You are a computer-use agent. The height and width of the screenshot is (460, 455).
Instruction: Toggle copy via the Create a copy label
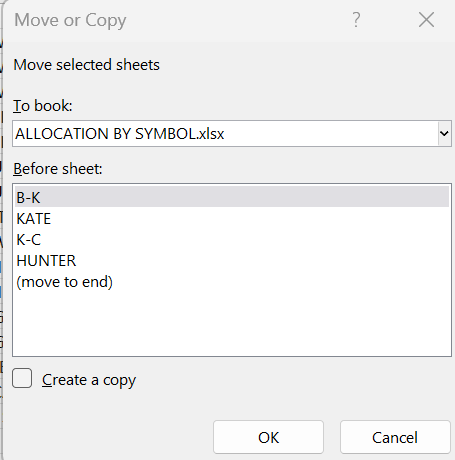pos(89,380)
